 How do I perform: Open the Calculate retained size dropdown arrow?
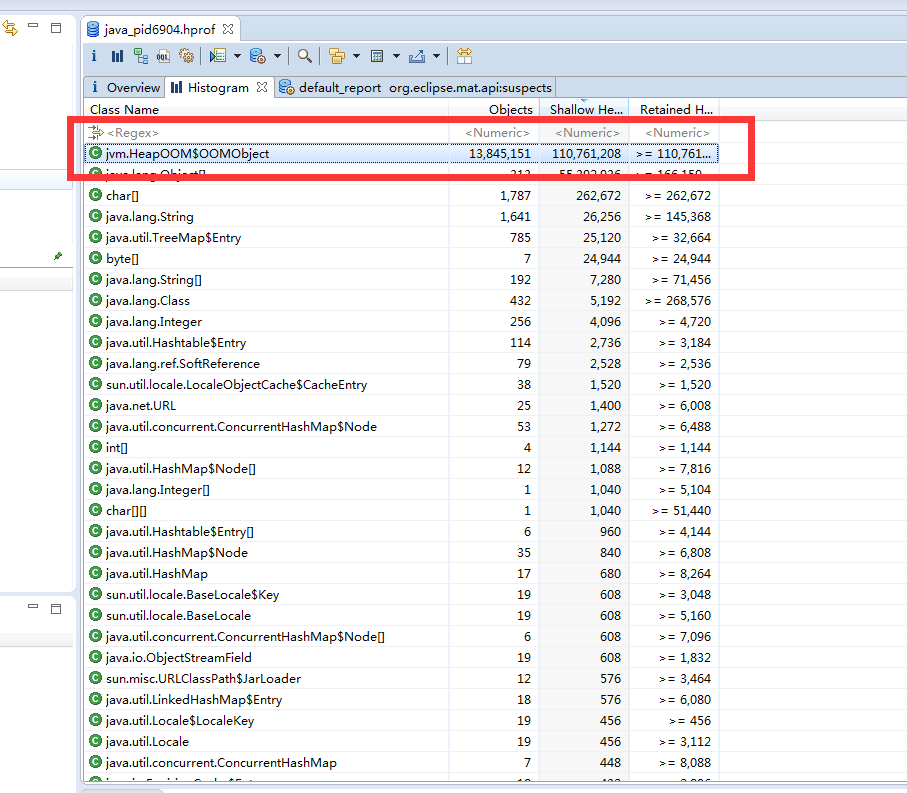coord(396,56)
